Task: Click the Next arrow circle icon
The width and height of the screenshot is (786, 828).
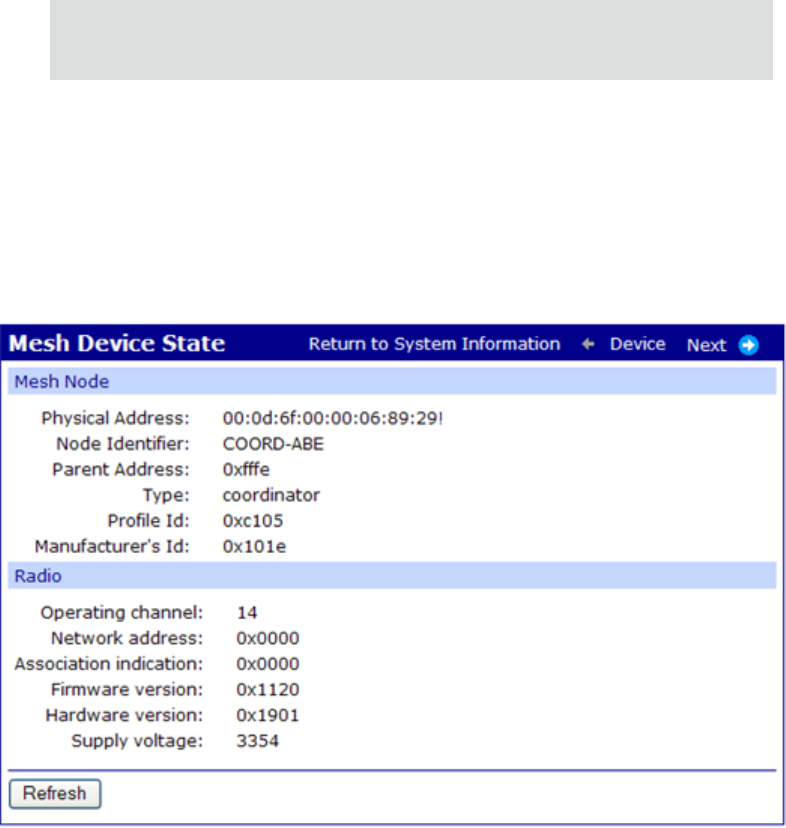Action: [x=748, y=345]
